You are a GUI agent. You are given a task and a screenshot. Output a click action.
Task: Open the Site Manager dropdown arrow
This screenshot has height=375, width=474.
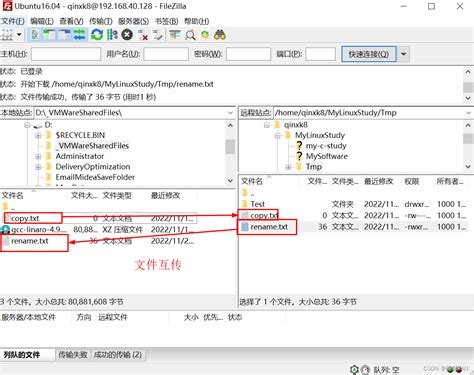click(x=19, y=35)
